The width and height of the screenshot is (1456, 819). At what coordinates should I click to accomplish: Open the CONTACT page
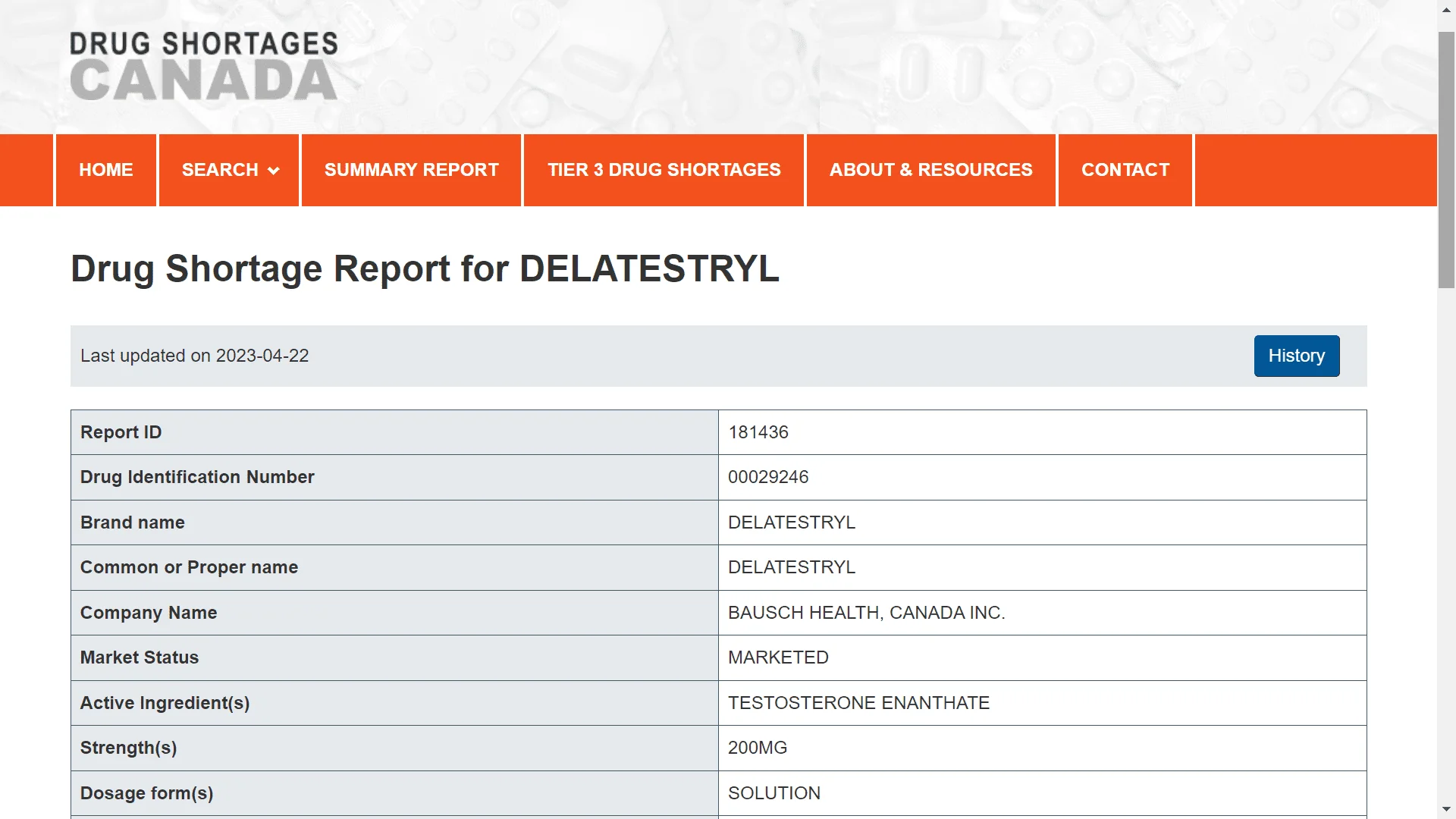tap(1125, 170)
